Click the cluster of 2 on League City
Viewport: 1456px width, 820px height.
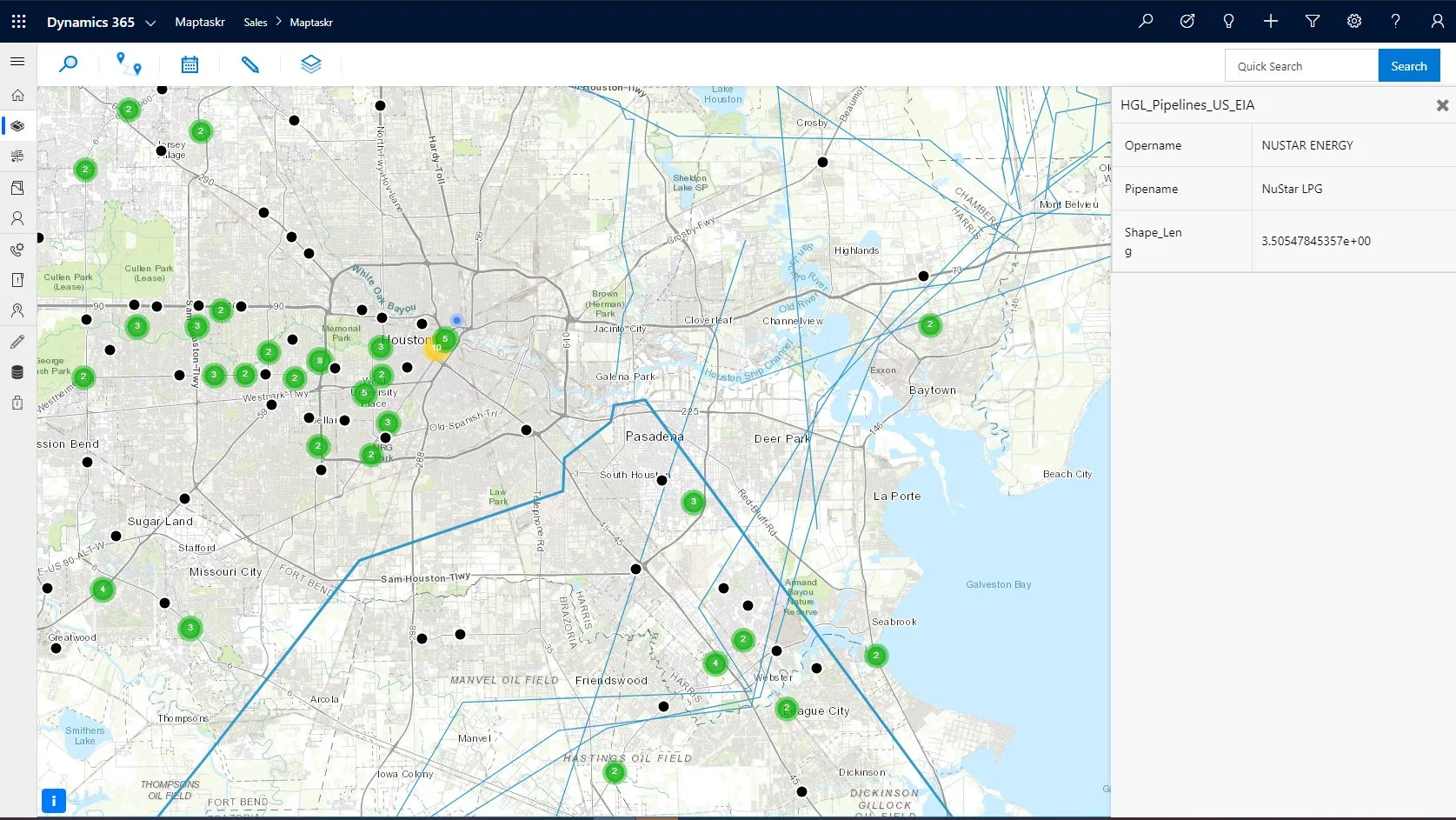tap(787, 708)
